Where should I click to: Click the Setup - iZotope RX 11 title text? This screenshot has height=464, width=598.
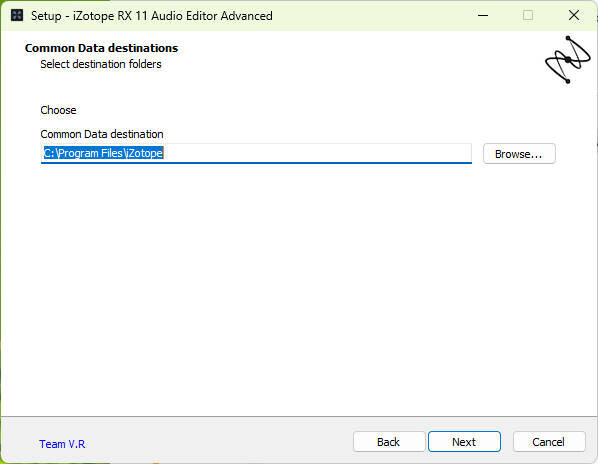[152, 16]
